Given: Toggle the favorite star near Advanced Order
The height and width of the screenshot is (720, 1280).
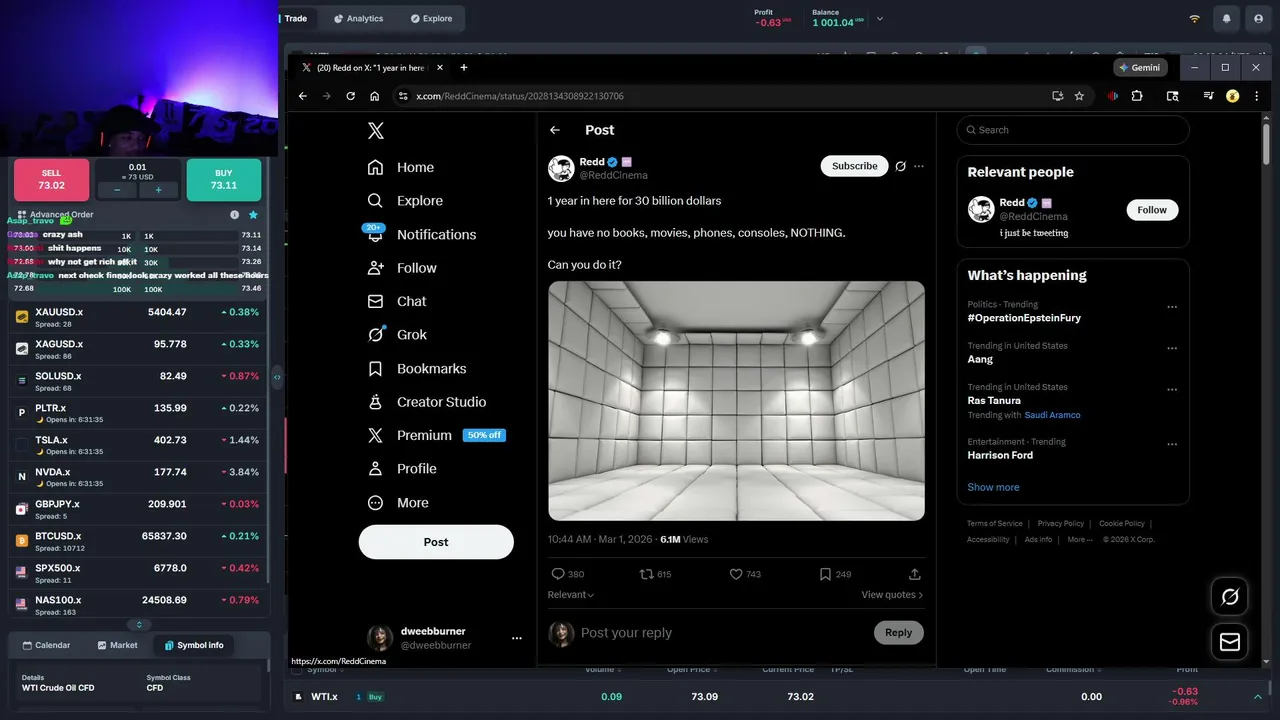Looking at the screenshot, I should pyautogui.click(x=253, y=215).
